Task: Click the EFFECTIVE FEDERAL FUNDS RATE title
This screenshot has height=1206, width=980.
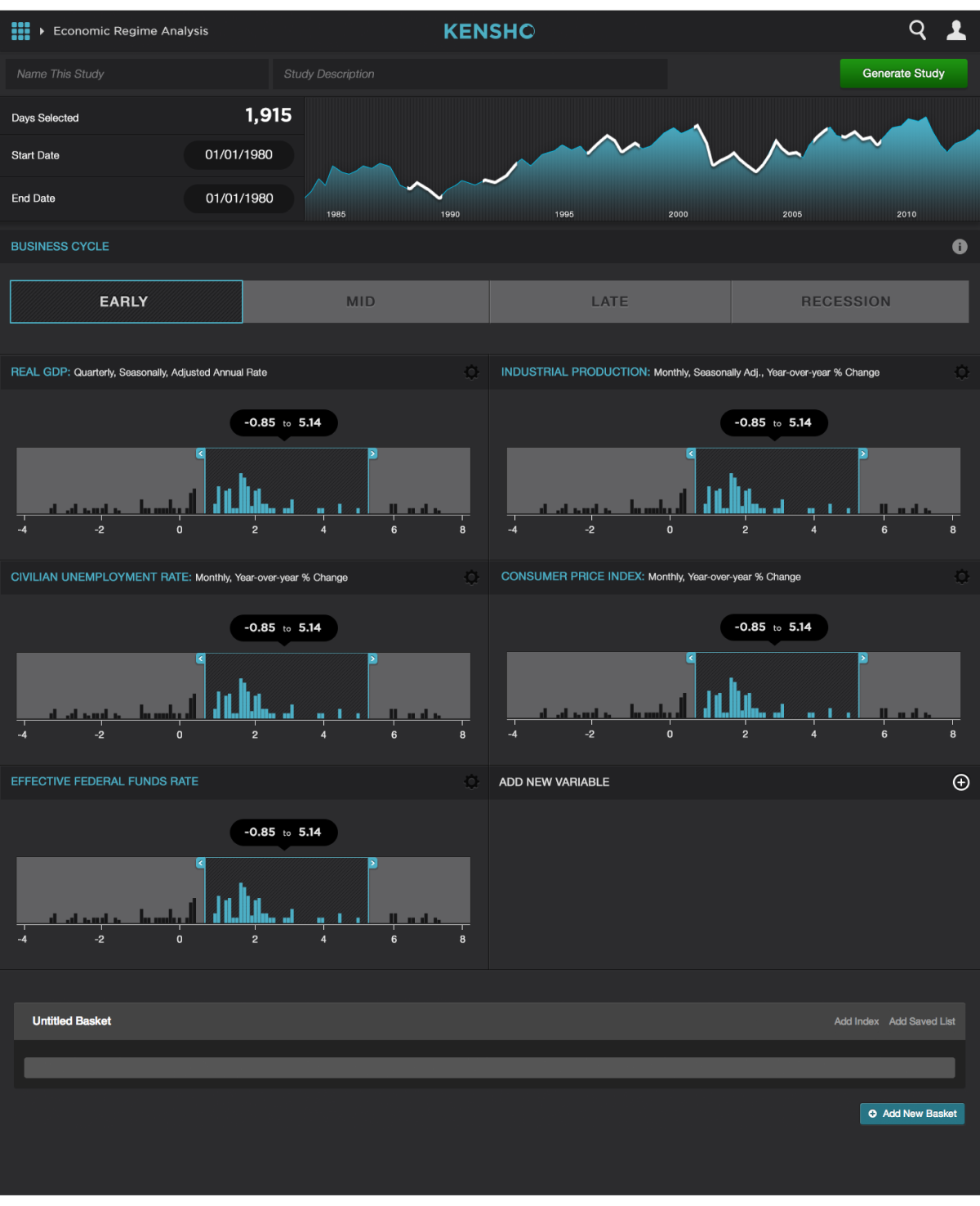Action: point(105,781)
